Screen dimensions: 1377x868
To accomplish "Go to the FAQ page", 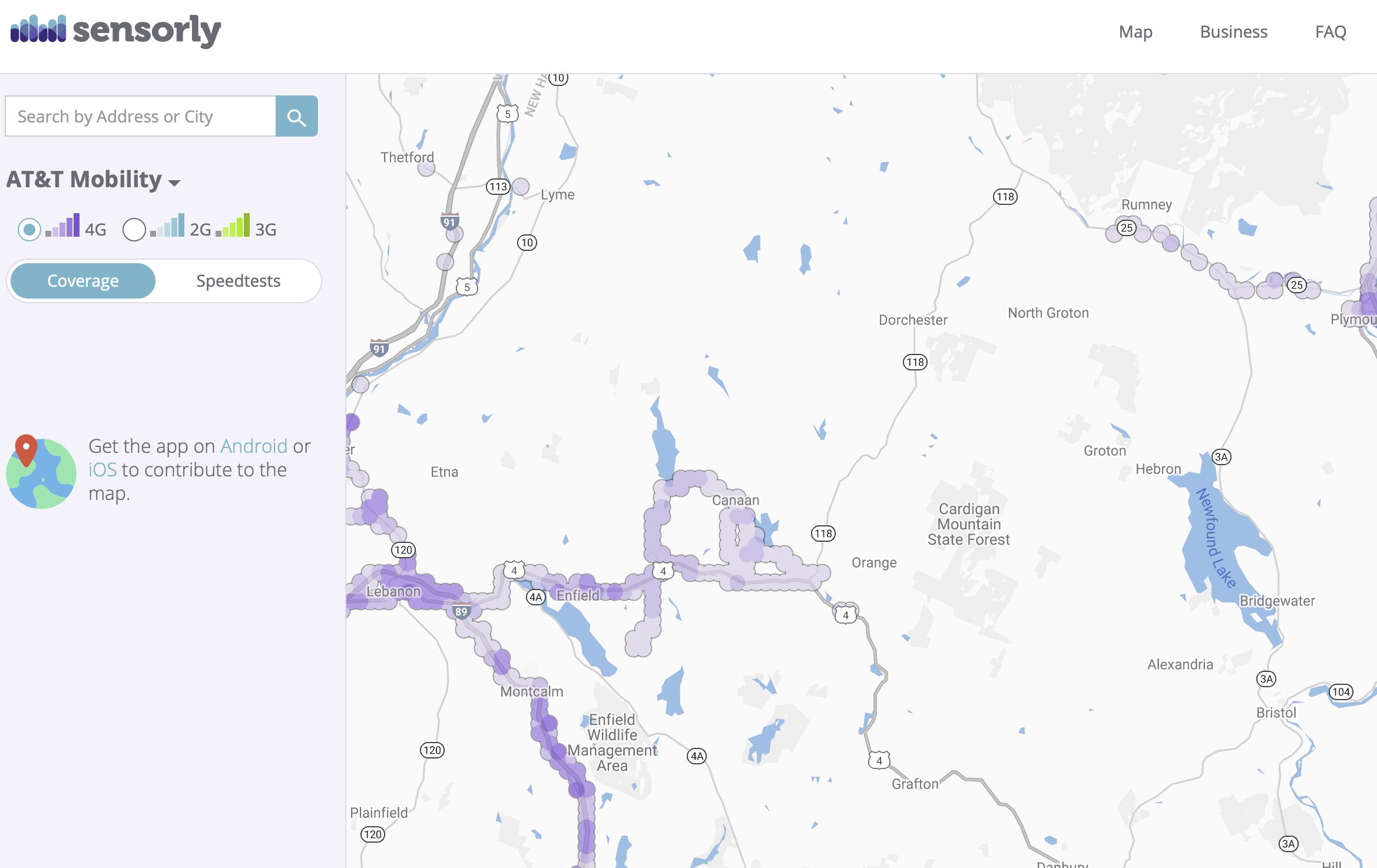I will click(1330, 32).
